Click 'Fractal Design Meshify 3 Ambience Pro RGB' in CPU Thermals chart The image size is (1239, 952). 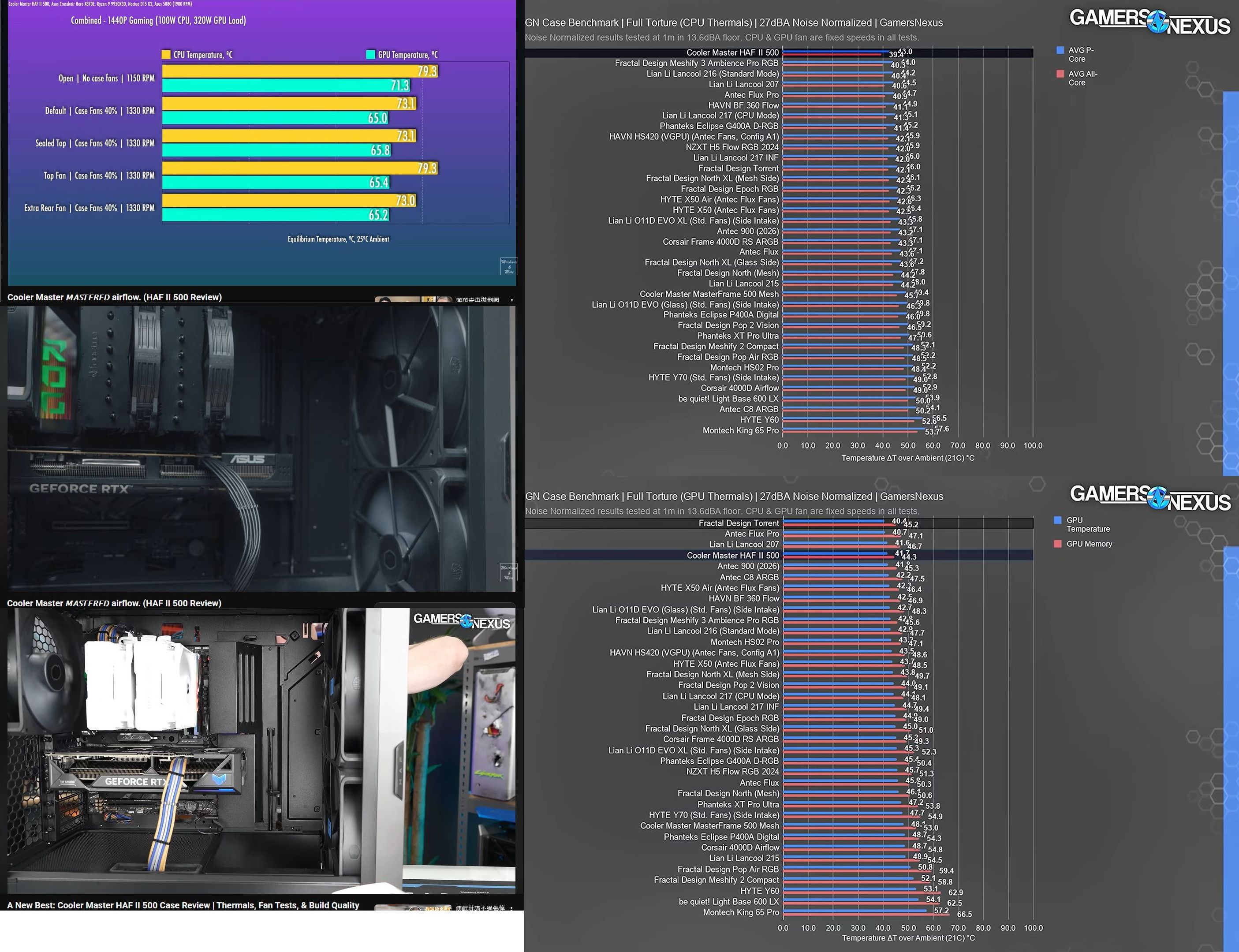pyautogui.click(x=697, y=63)
